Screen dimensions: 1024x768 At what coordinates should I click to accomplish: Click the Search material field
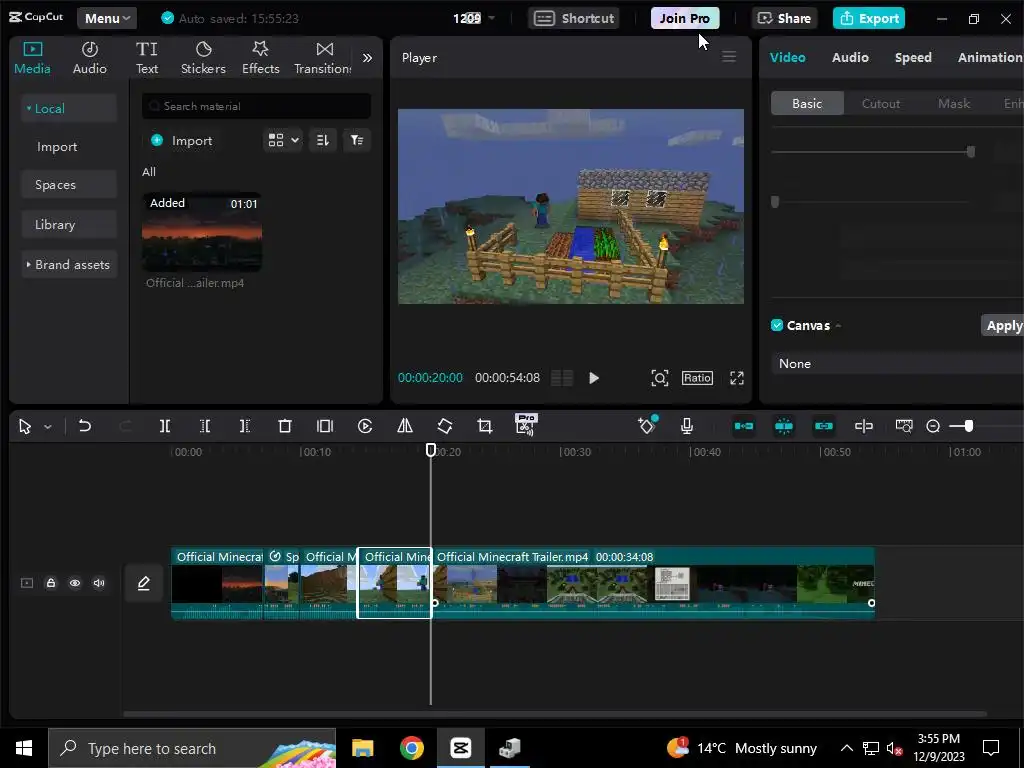pos(257,106)
